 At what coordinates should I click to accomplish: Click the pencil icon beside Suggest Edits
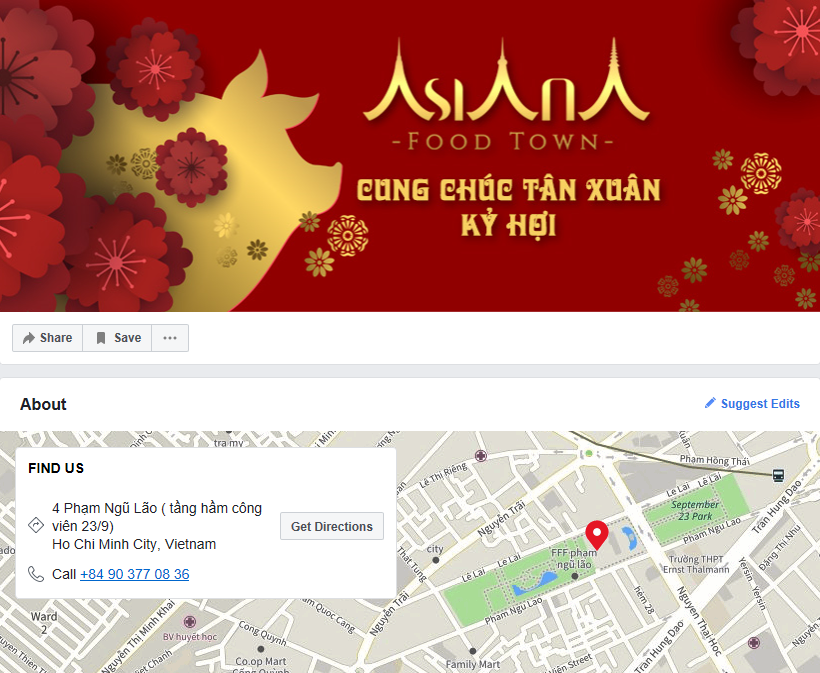pos(710,403)
